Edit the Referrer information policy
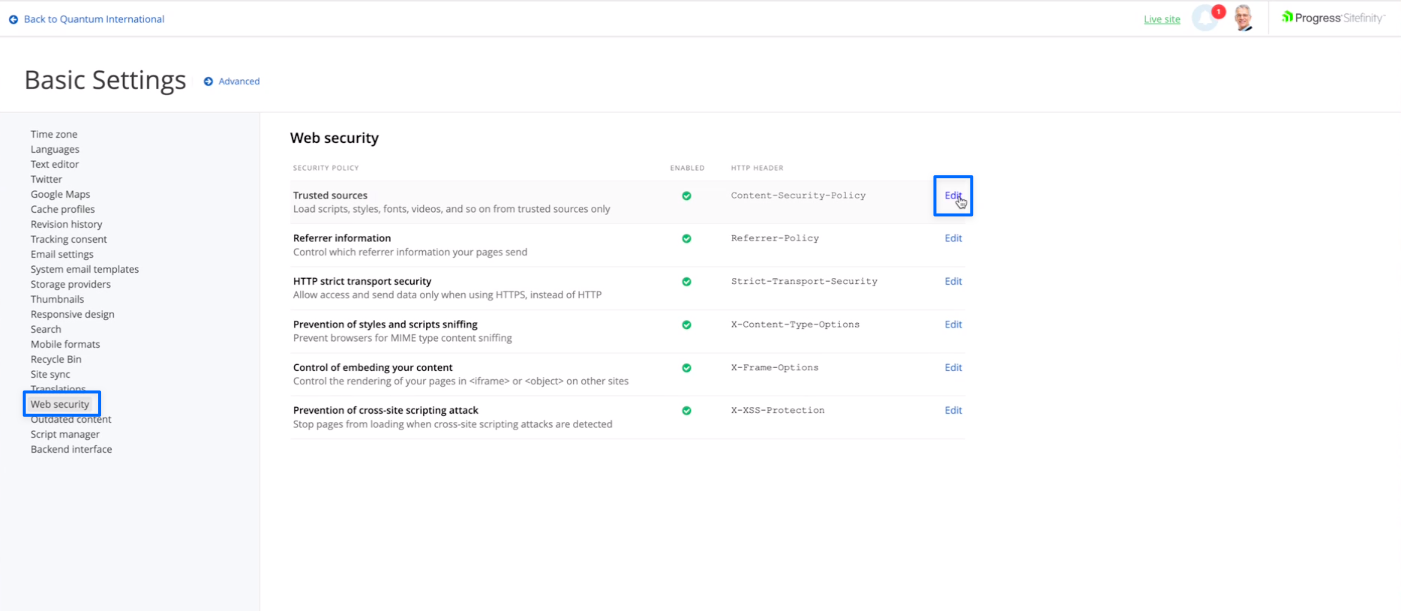The width and height of the screenshot is (1401, 611). [953, 239]
